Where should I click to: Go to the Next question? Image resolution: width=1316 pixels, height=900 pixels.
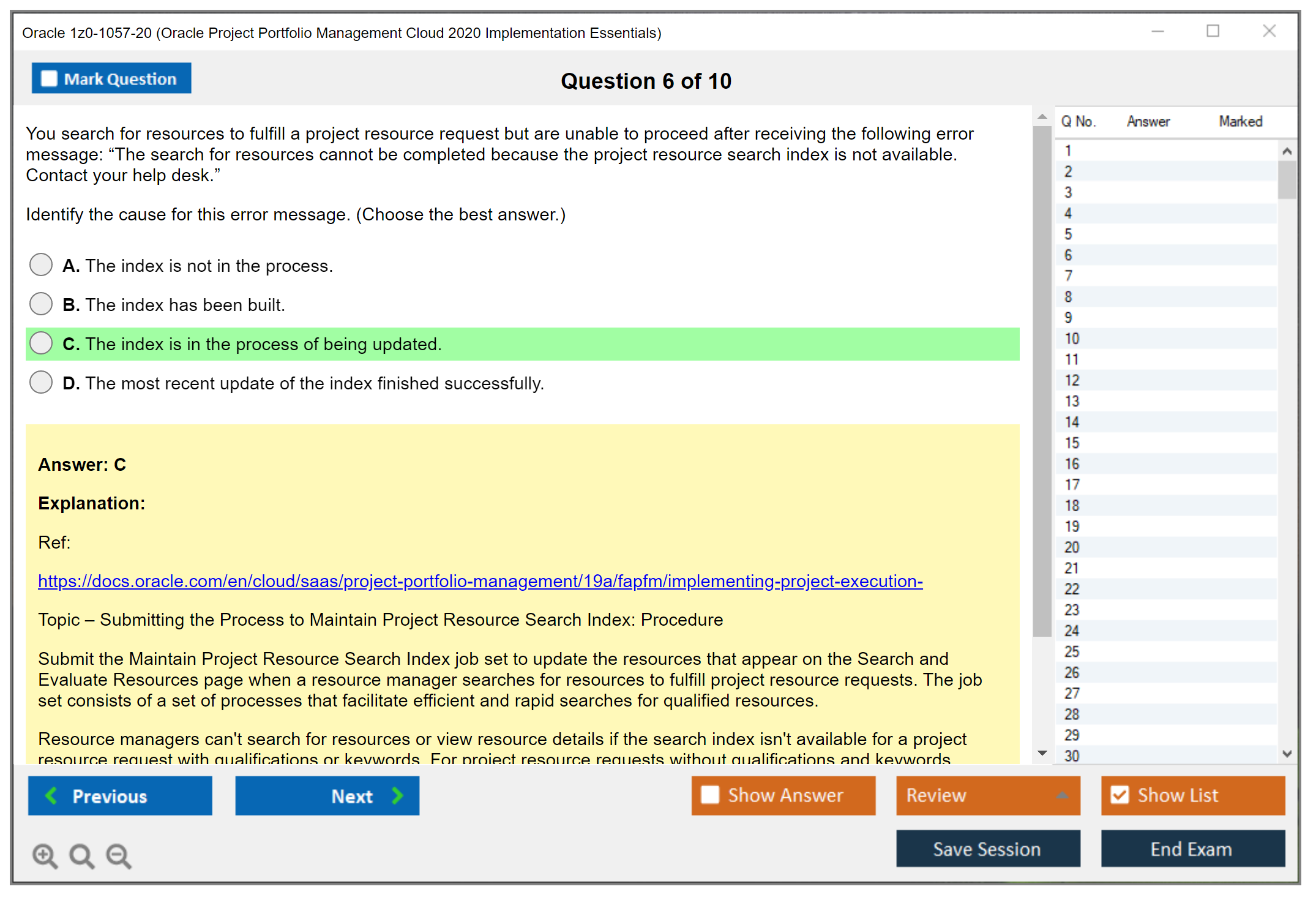pyautogui.click(x=327, y=795)
